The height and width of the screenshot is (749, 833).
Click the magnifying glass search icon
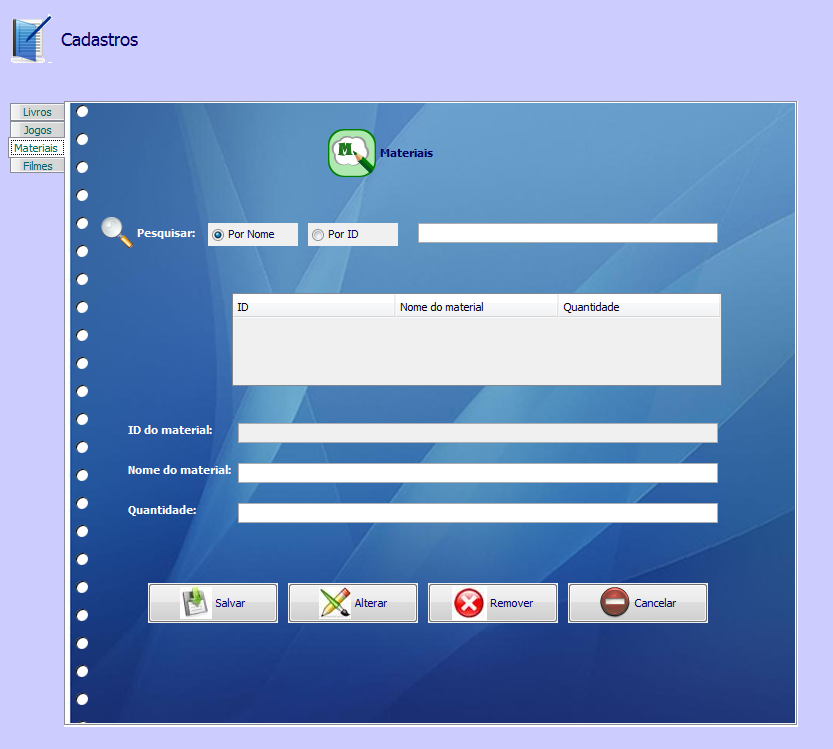[117, 232]
